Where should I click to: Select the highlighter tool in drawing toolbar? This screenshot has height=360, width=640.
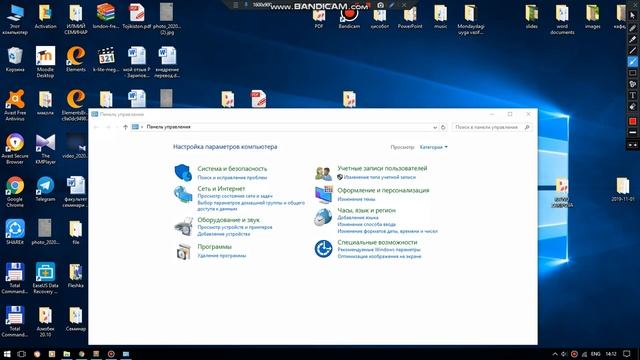pyautogui.click(x=632, y=39)
